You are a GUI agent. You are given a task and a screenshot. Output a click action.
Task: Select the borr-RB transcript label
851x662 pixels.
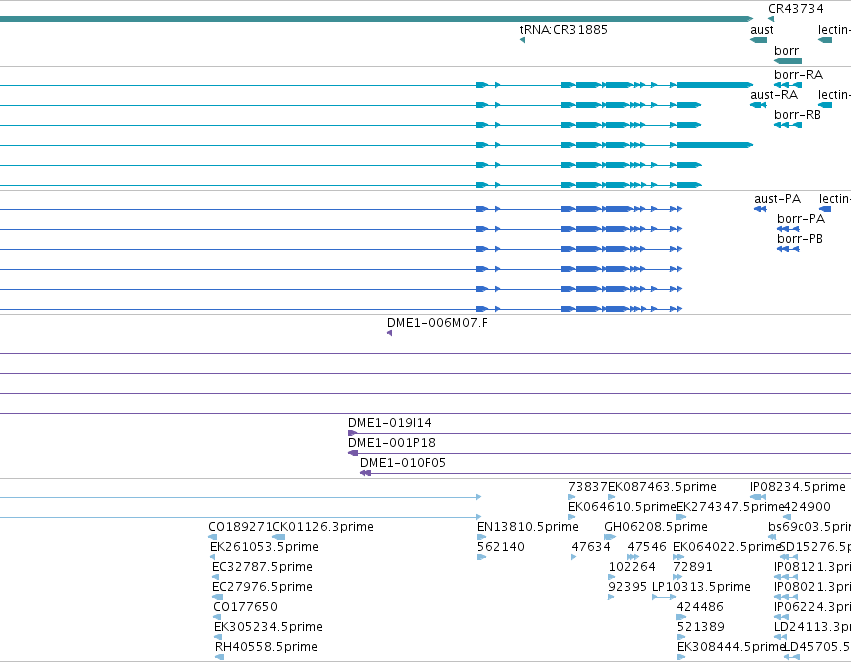click(x=797, y=114)
